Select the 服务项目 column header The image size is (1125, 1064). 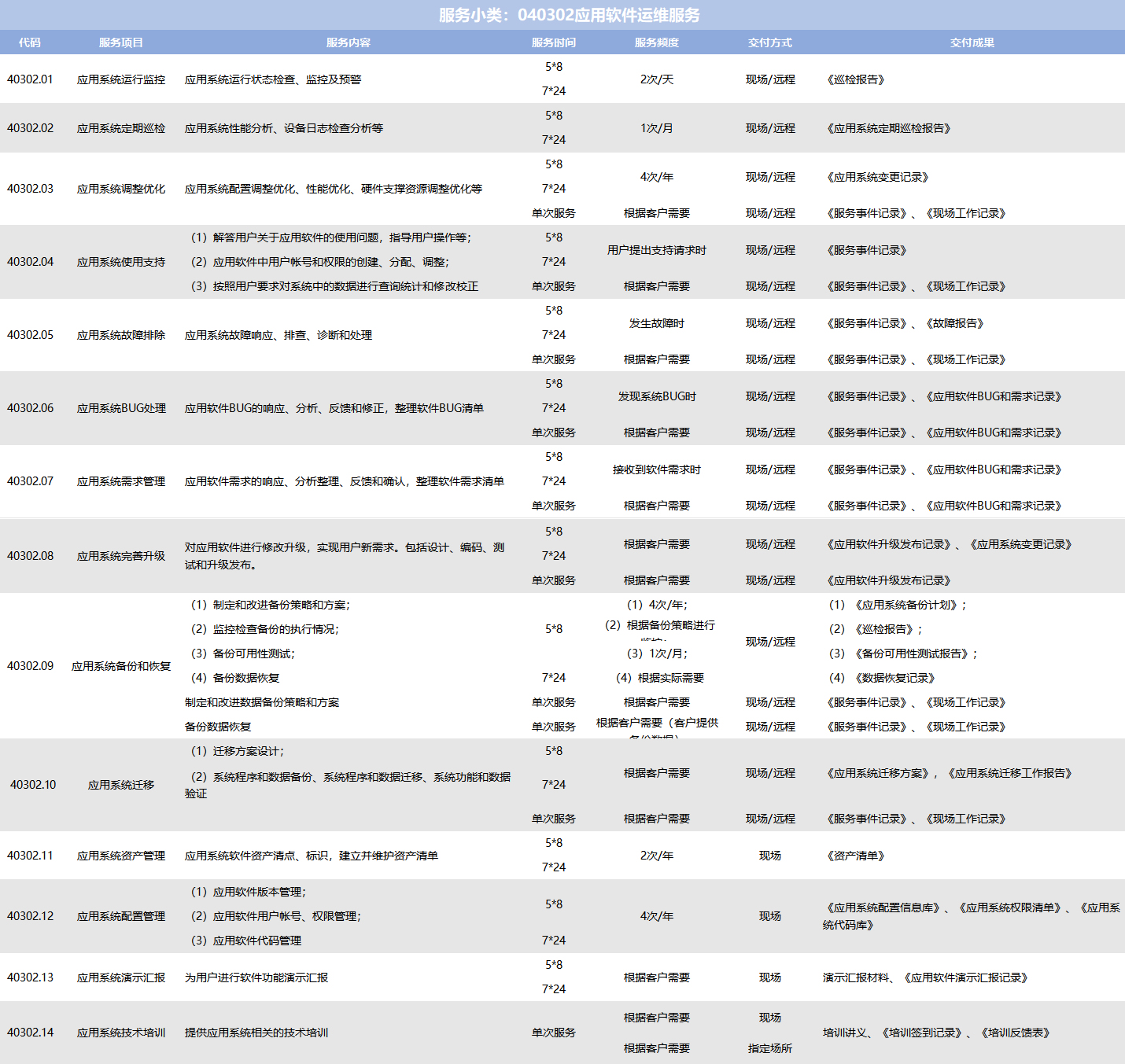point(121,42)
